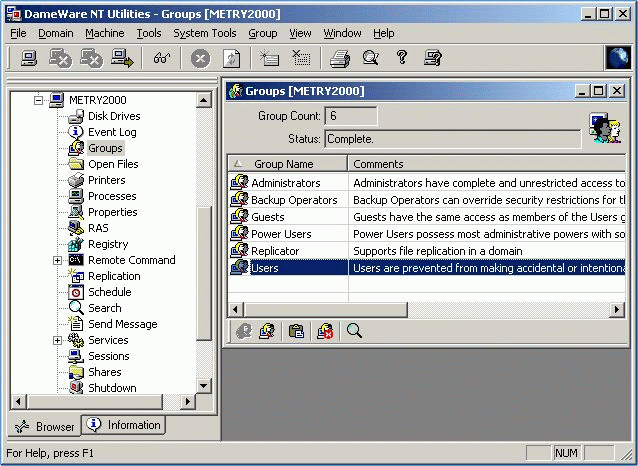The height and width of the screenshot is (466, 638).
Task: Click the connect computer toolbar icon
Action: tap(29, 58)
